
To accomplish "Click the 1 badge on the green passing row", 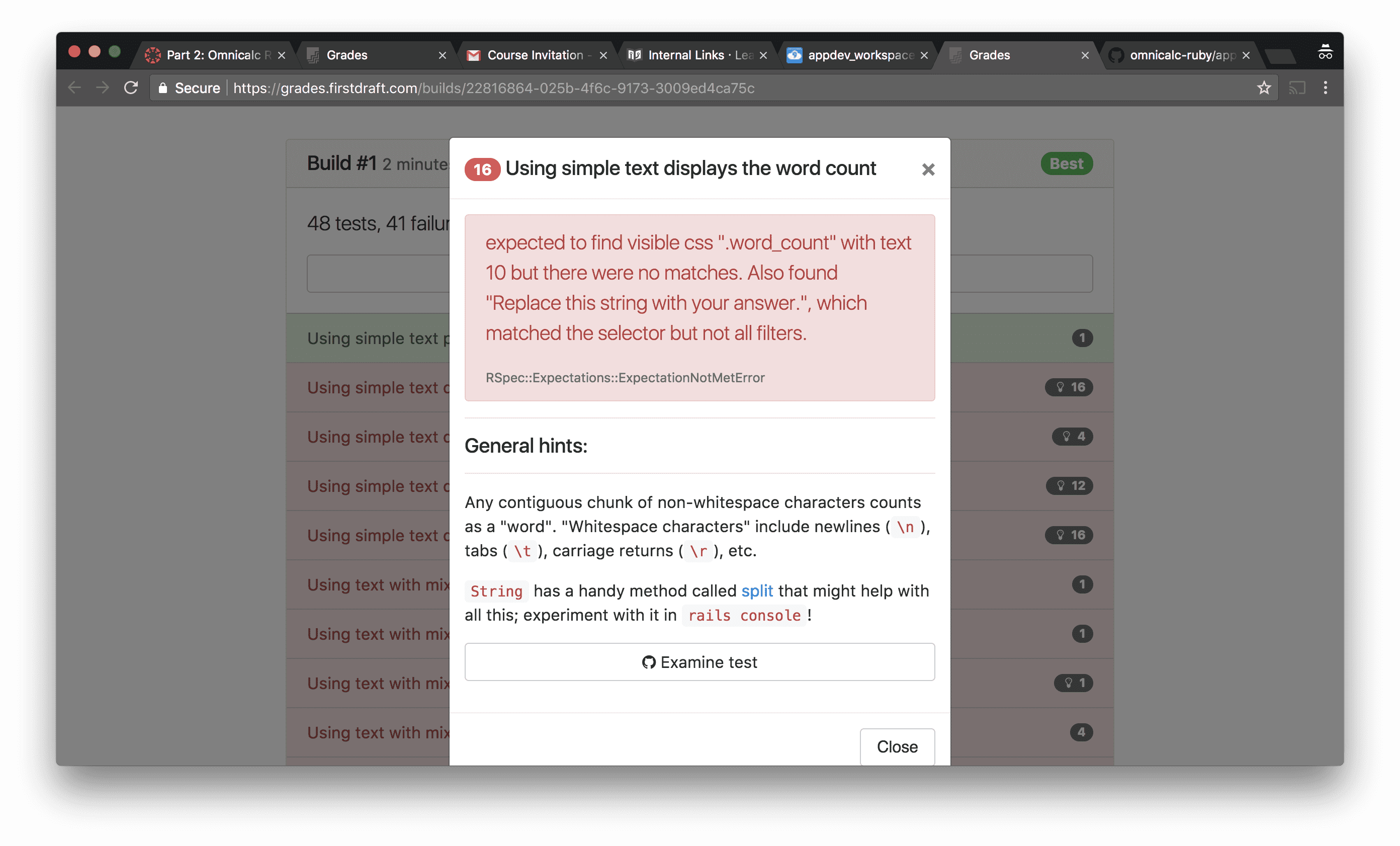I will tap(1082, 338).
